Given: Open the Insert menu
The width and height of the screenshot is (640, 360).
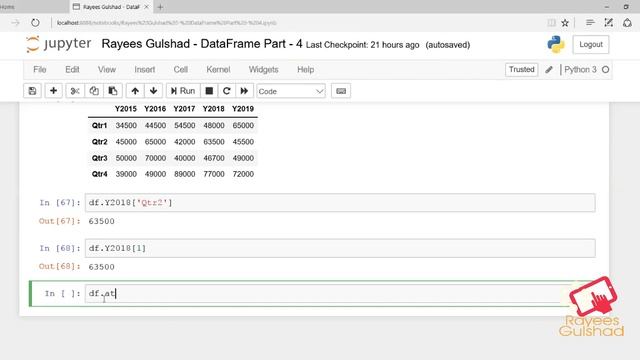Looking at the screenshot, I should tap(144, 70).
